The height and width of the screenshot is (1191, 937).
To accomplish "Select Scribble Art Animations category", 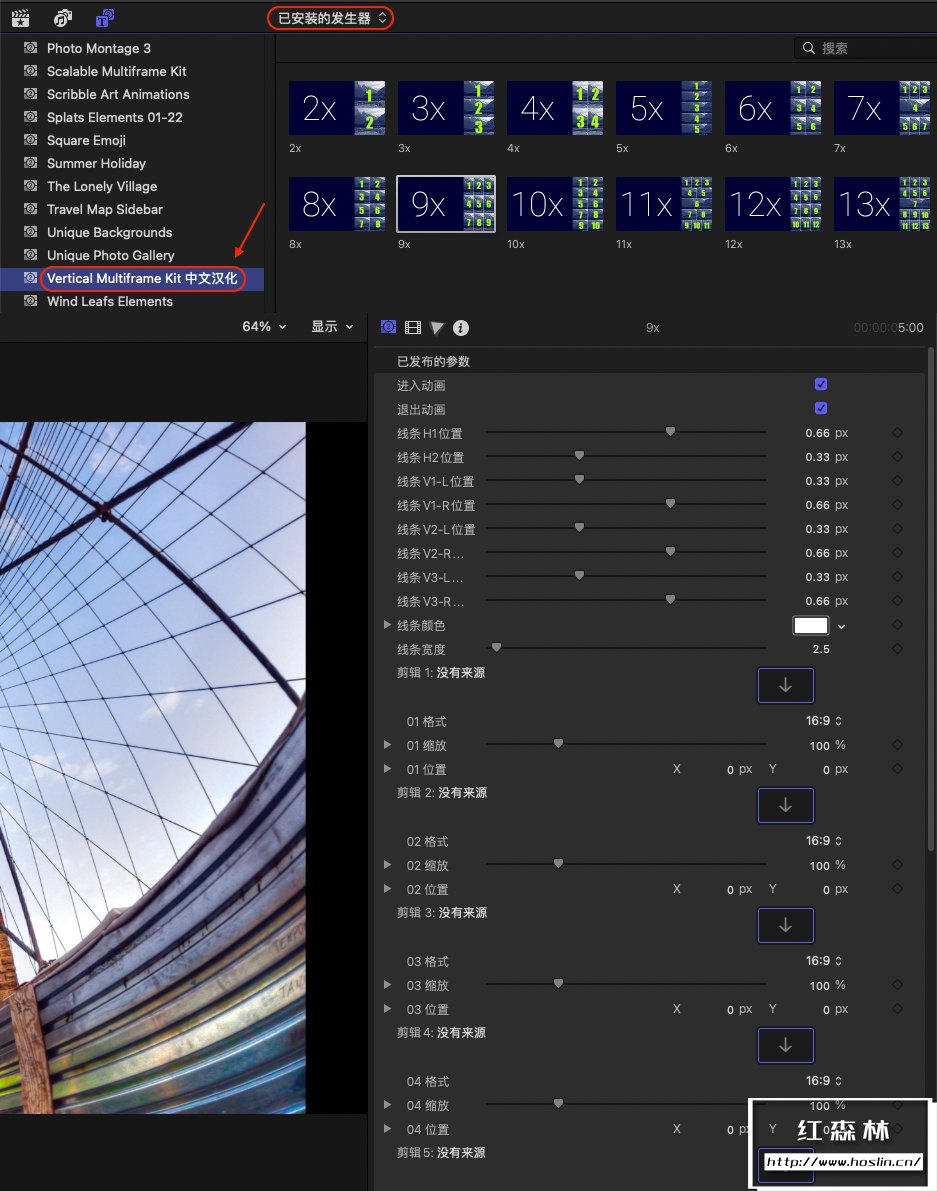I will (x=118, y=94).
